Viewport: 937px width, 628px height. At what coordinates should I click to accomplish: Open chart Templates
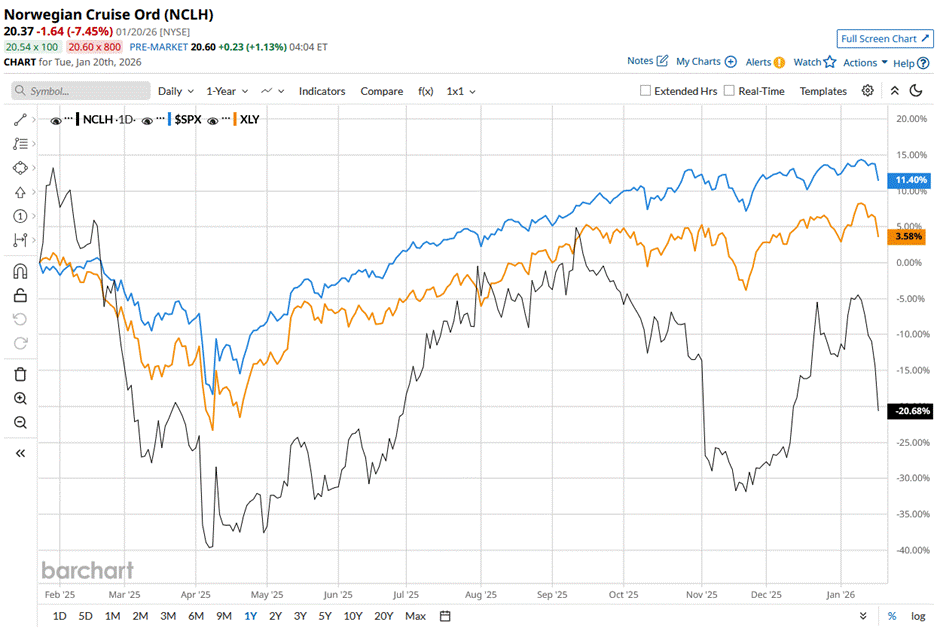[823, 91]
